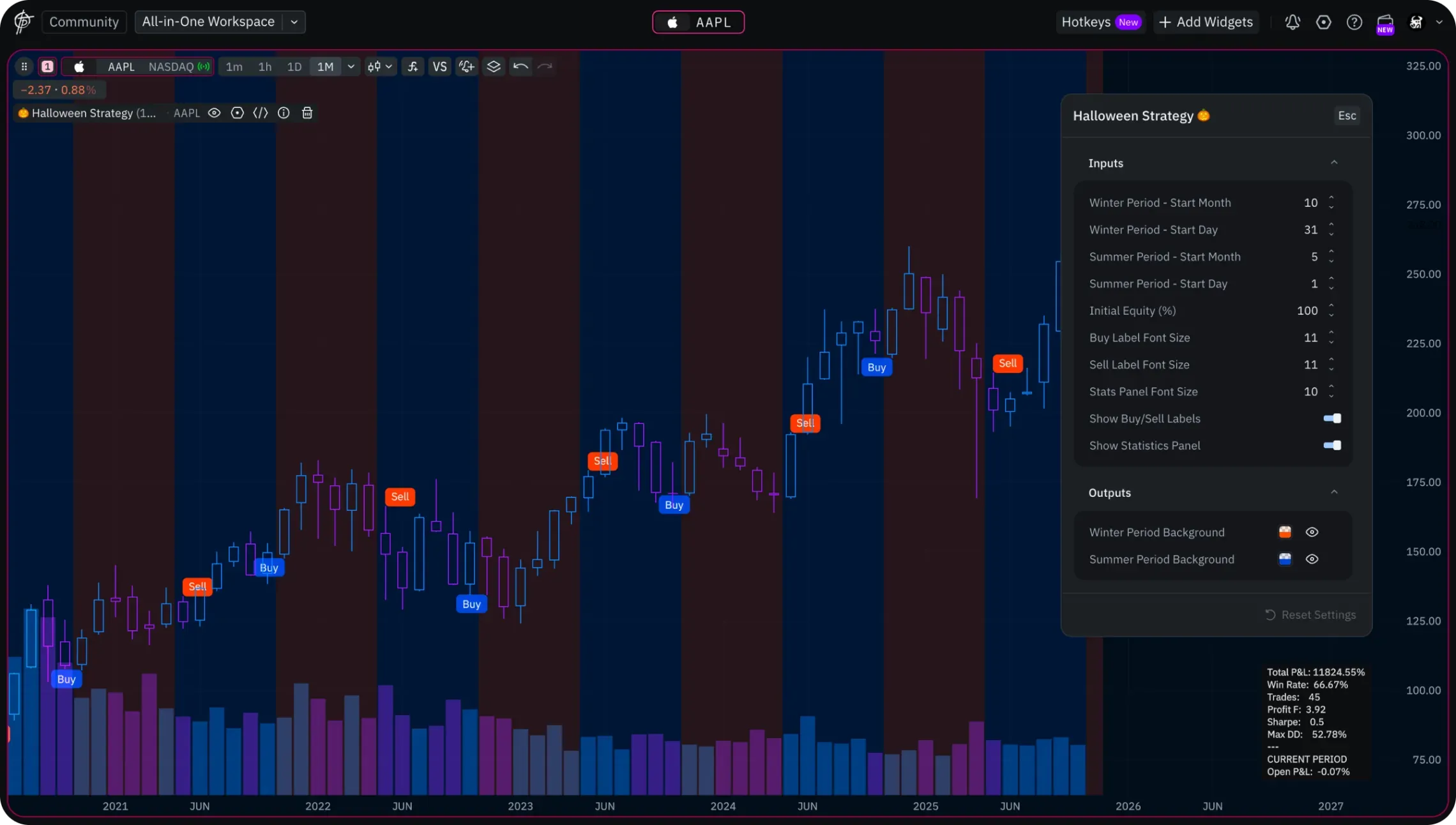Click the undo arrow in chart toolbar
This screenshot has width=1456, height=825.
pyautogui.click(x=520, y=66)
